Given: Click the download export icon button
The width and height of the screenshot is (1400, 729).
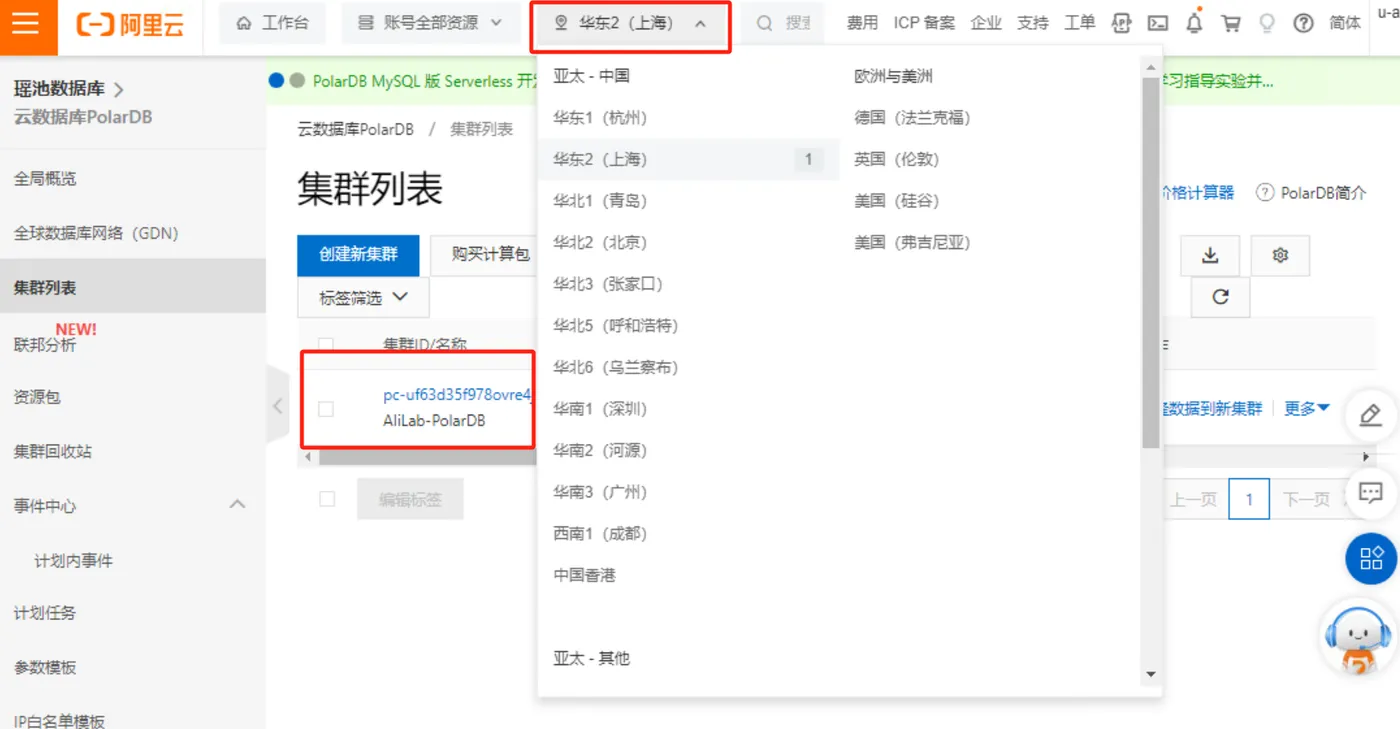Looking at the screenshot, I should [x=1210, y=256].
